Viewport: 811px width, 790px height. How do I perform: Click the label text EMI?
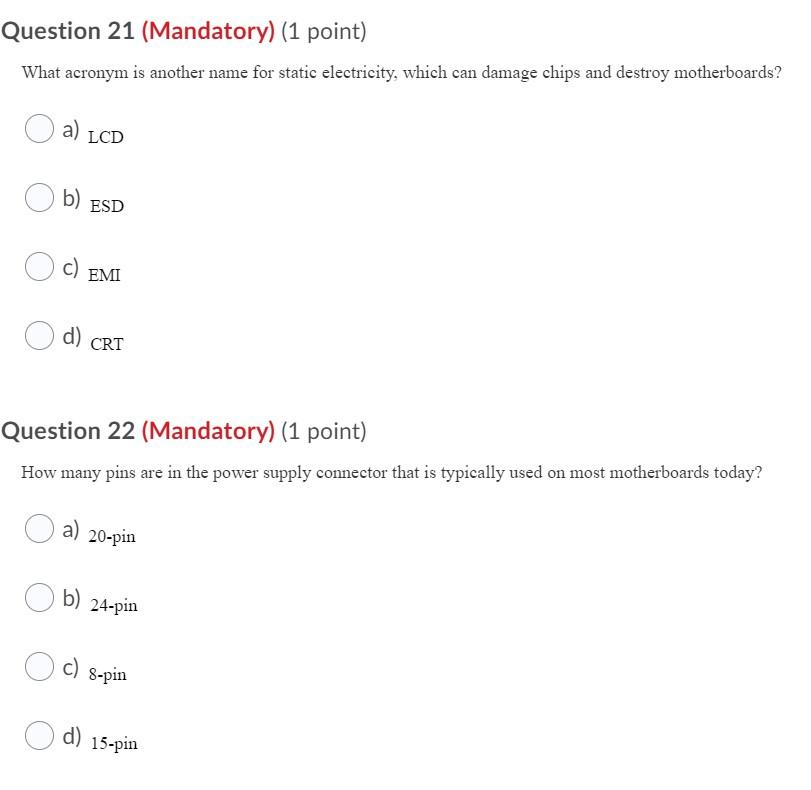105,275
